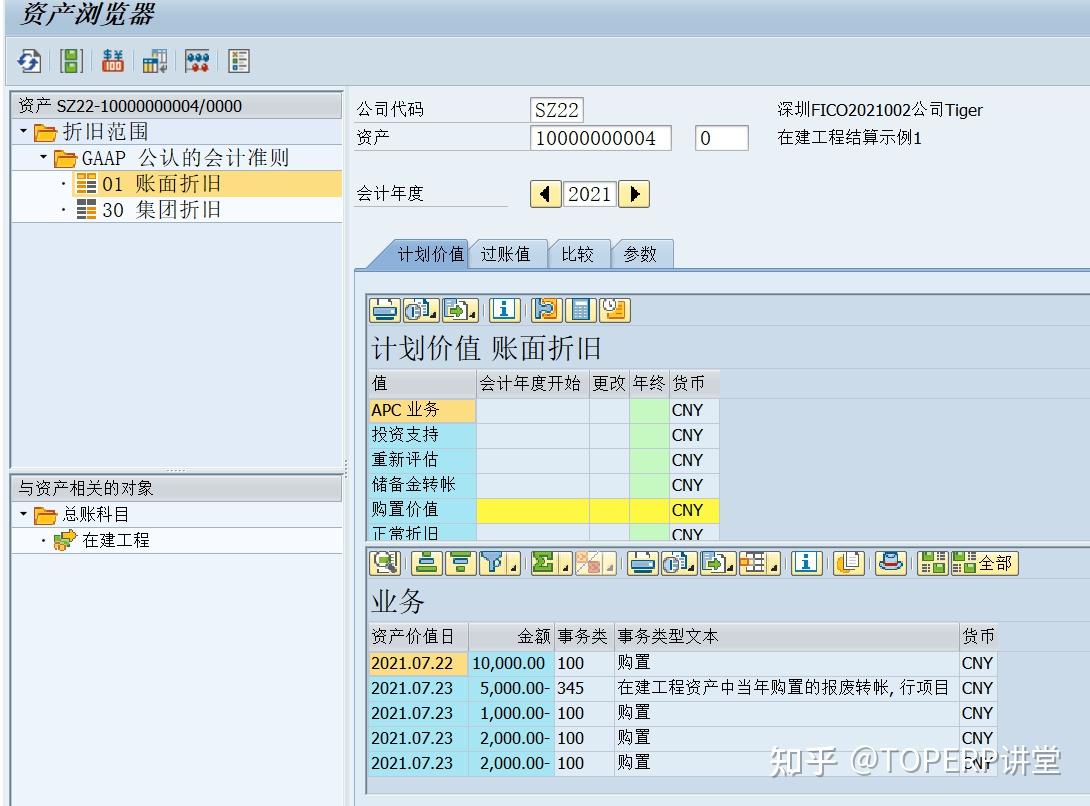Image resolution: width=1090 pixels, height=806 pixels.
Task: Click the previous year arrow button
Action: tap(545, 194)
